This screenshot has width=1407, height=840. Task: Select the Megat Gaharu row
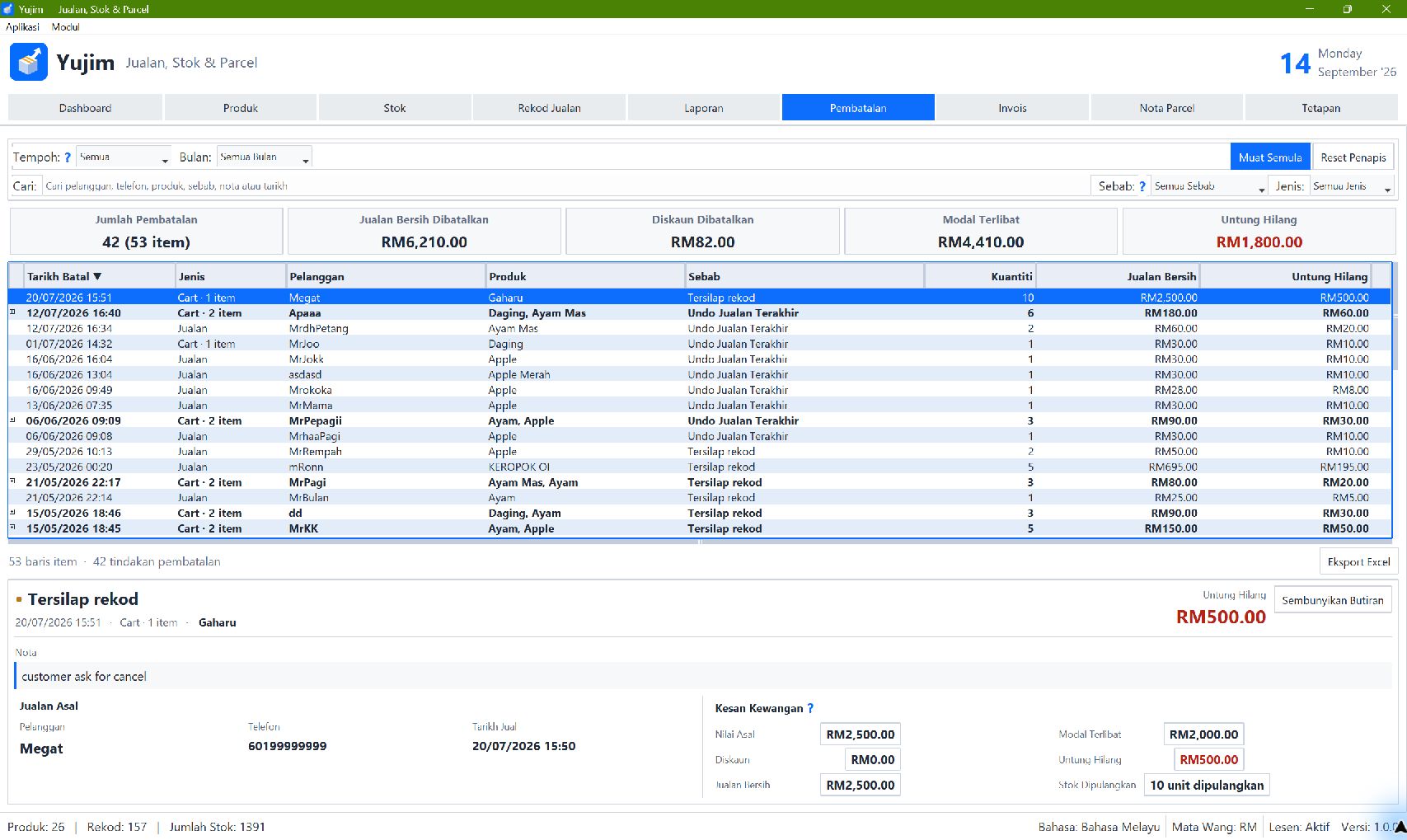699,298
